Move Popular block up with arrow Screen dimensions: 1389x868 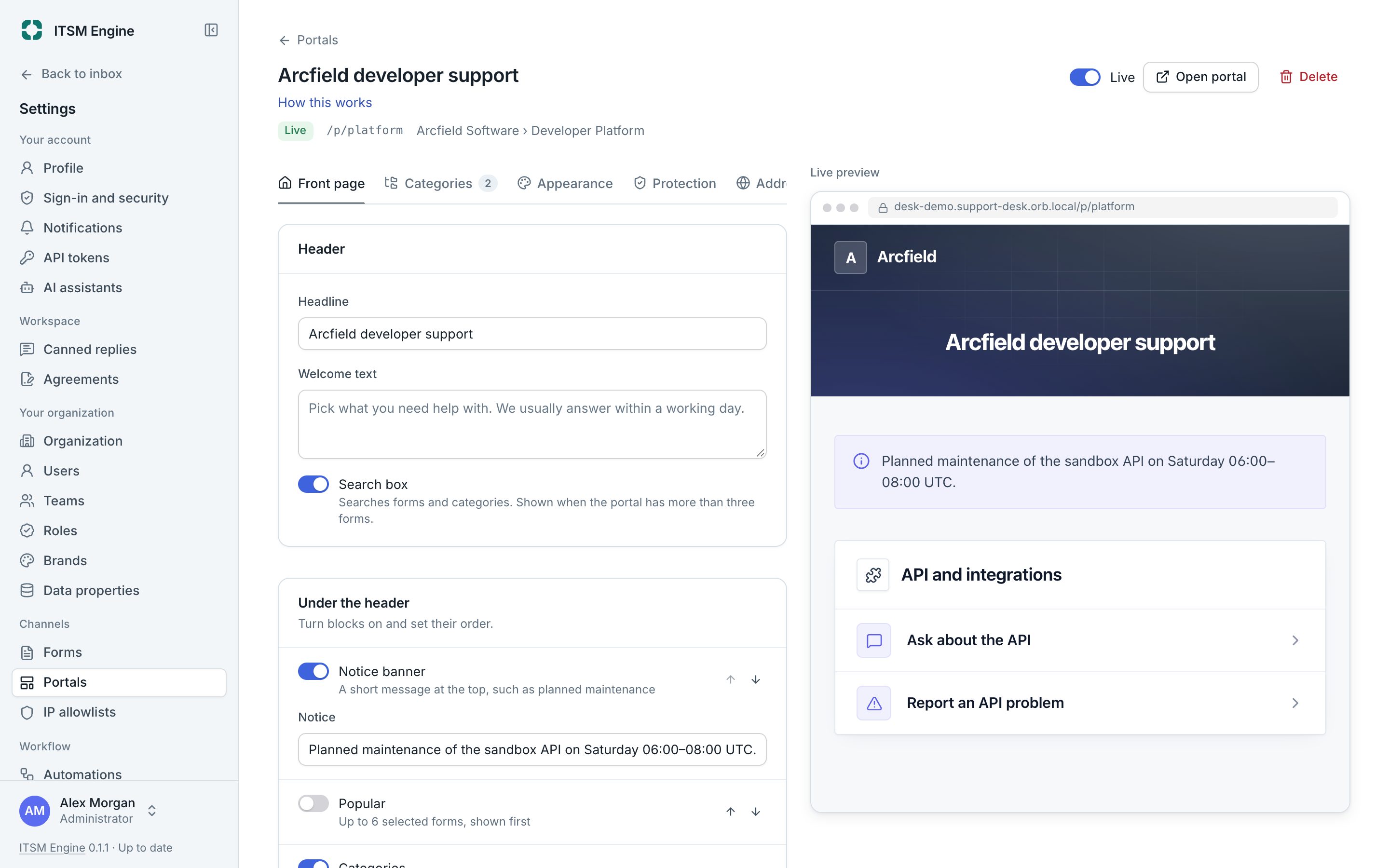[x=730, y=811]
